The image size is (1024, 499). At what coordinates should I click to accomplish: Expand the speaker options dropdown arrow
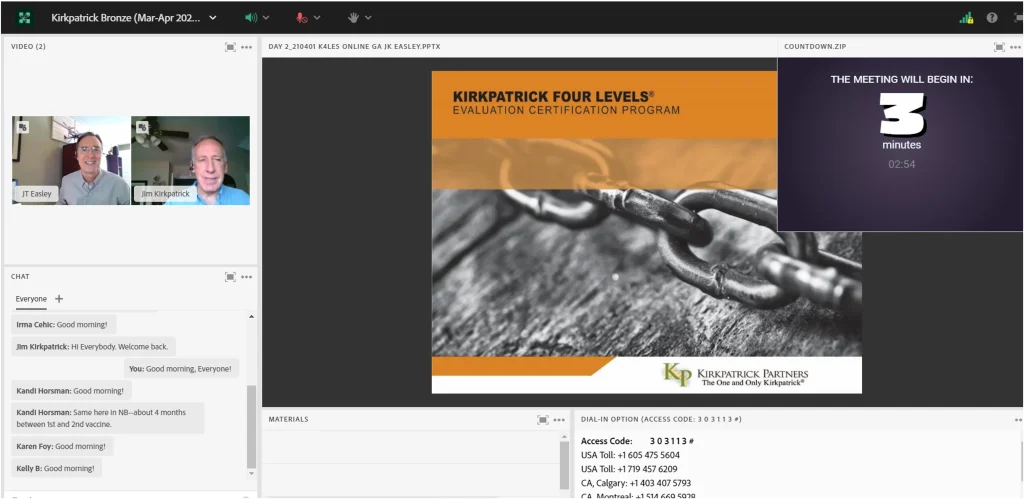[x=266, y=18]
